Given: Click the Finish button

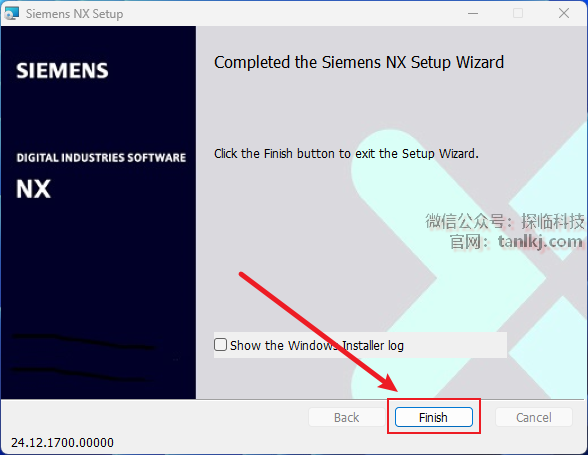Looking at the screenshot, I should coord(434,417).
